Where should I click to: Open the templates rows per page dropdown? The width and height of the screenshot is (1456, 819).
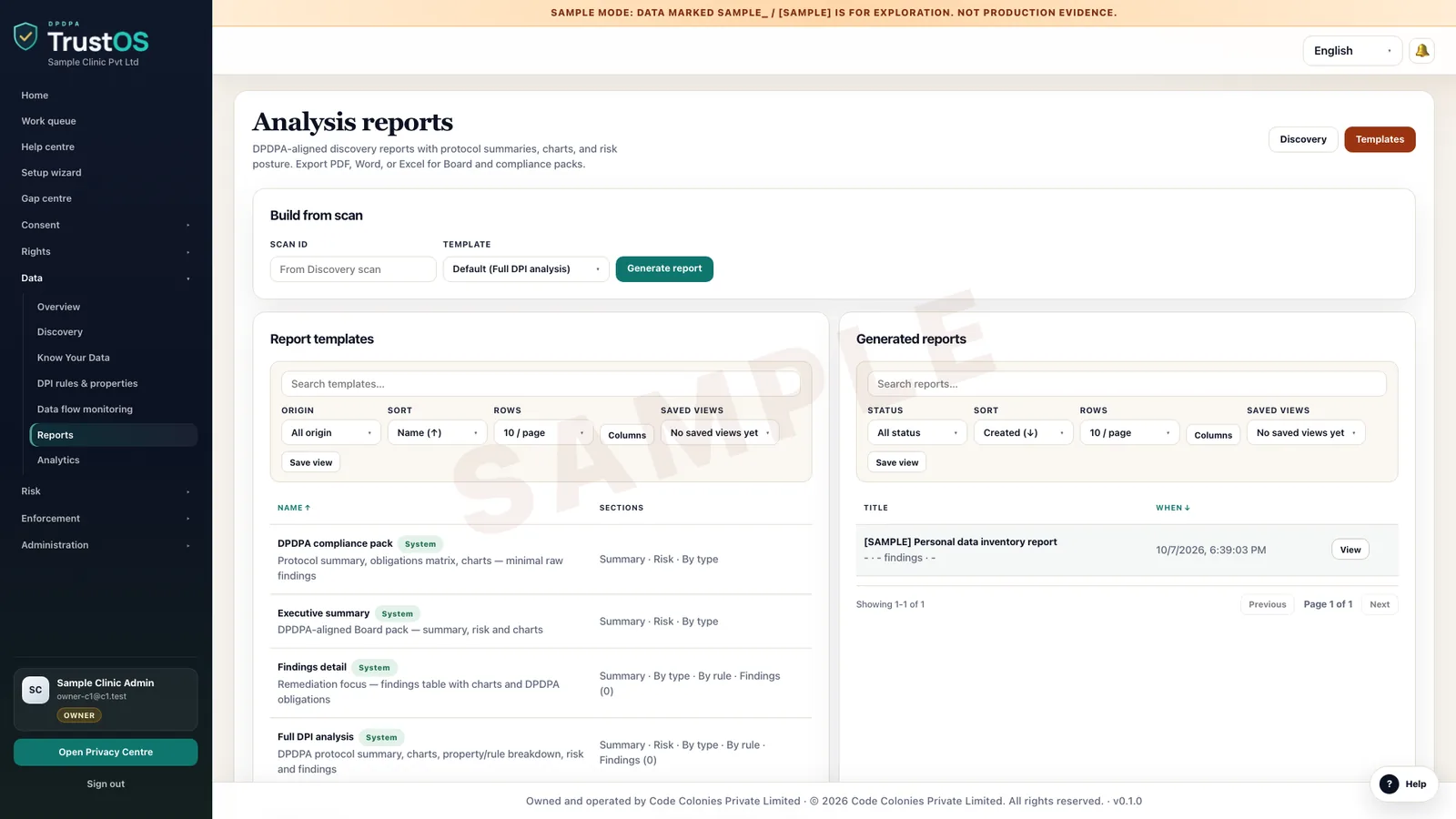point(543,433)
